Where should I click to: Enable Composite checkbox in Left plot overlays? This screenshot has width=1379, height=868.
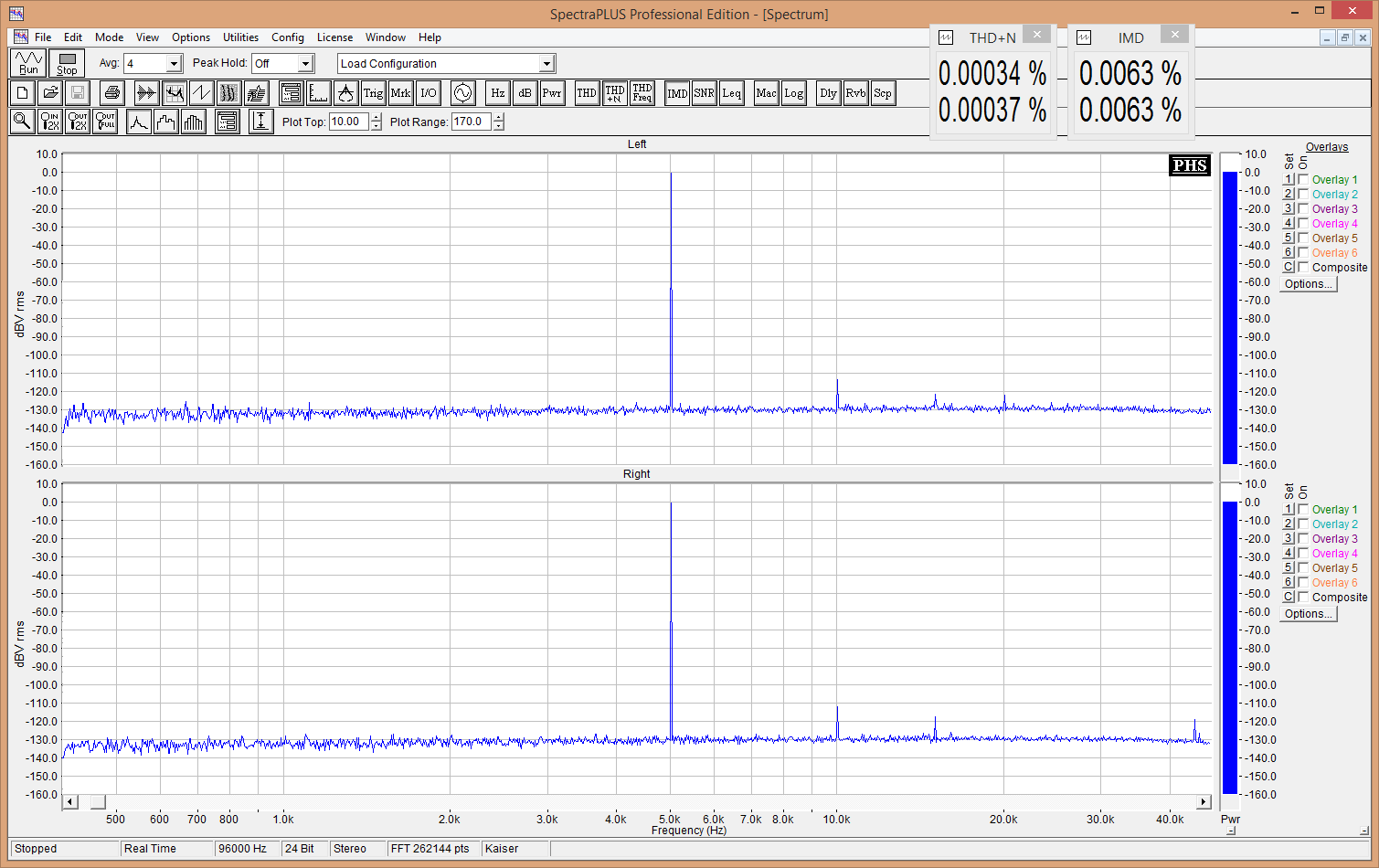[x=1303, y=268]
